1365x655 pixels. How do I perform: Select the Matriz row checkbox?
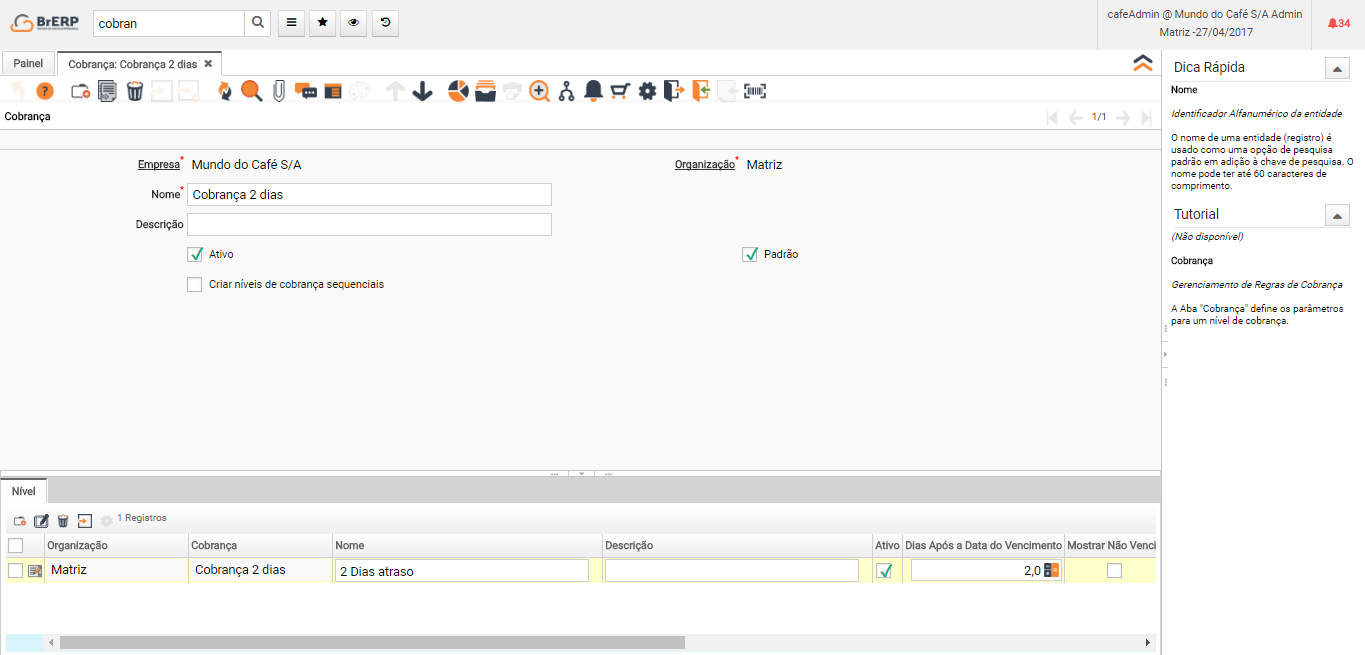click(x=15, y=570)
